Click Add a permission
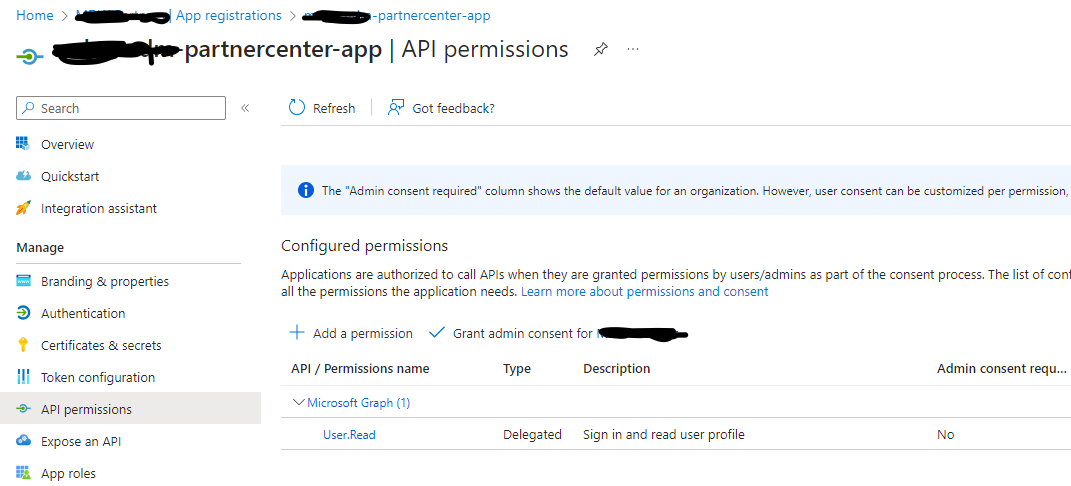This screenshot has width=1071, height=486. [363, 333]
